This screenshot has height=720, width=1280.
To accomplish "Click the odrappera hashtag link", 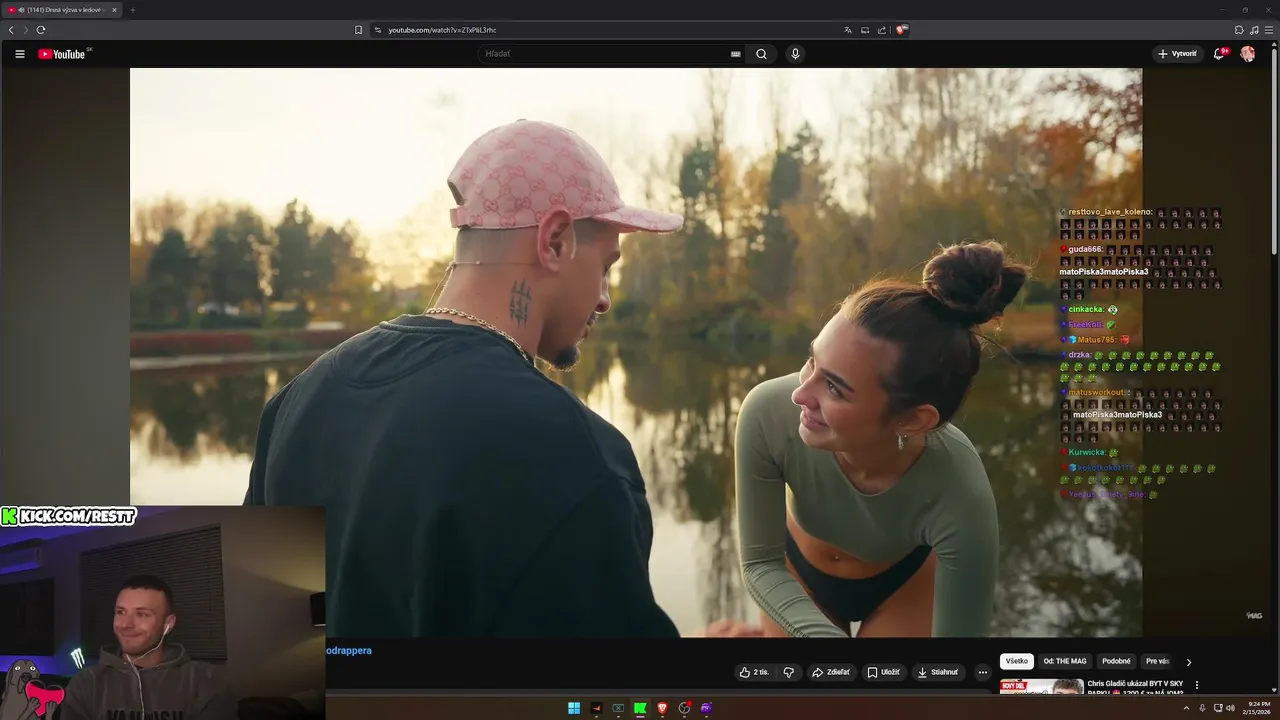I will pyautogui.click(x=349, y=651).
